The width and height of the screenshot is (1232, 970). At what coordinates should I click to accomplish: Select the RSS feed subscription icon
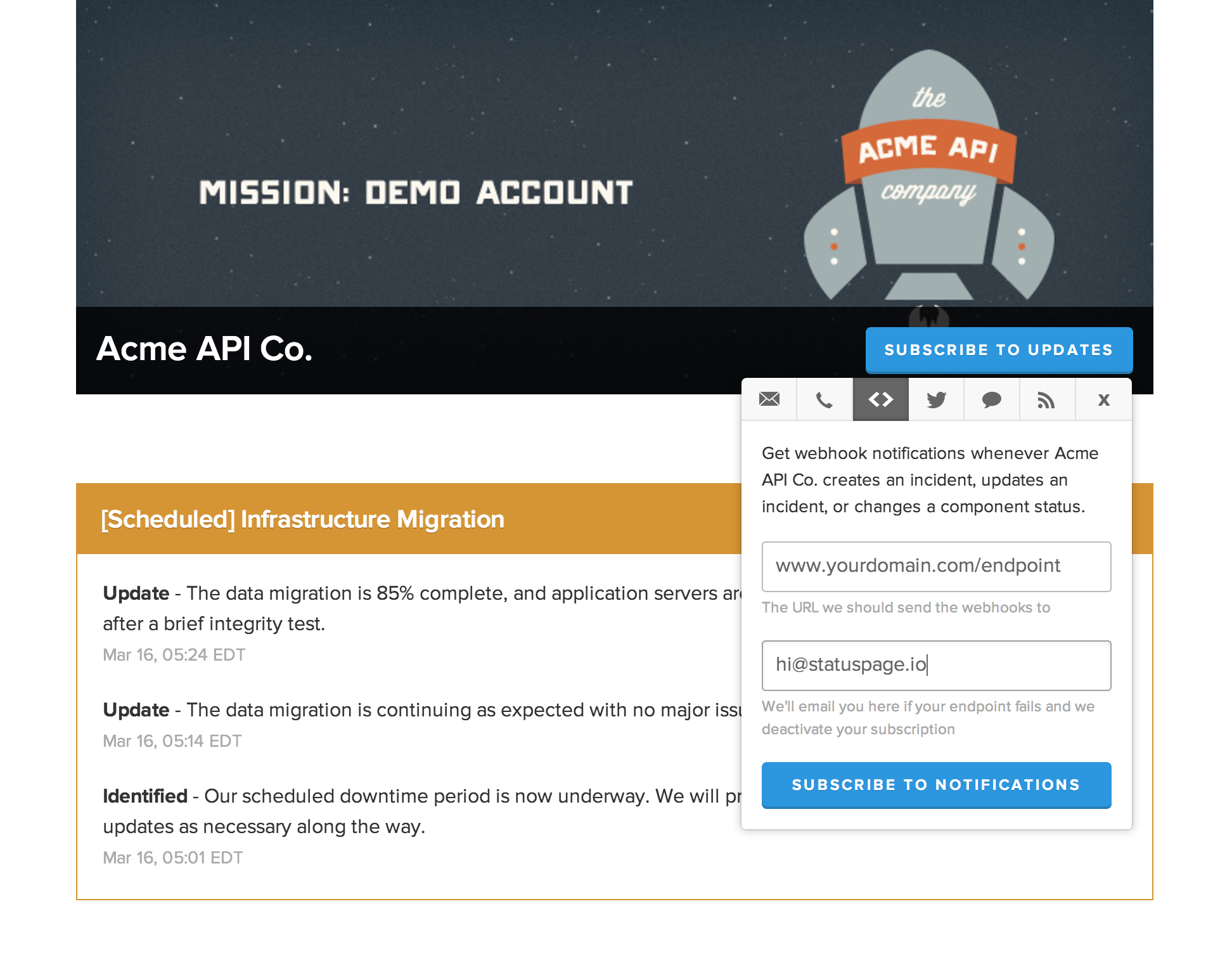[x=1047, y=399]
